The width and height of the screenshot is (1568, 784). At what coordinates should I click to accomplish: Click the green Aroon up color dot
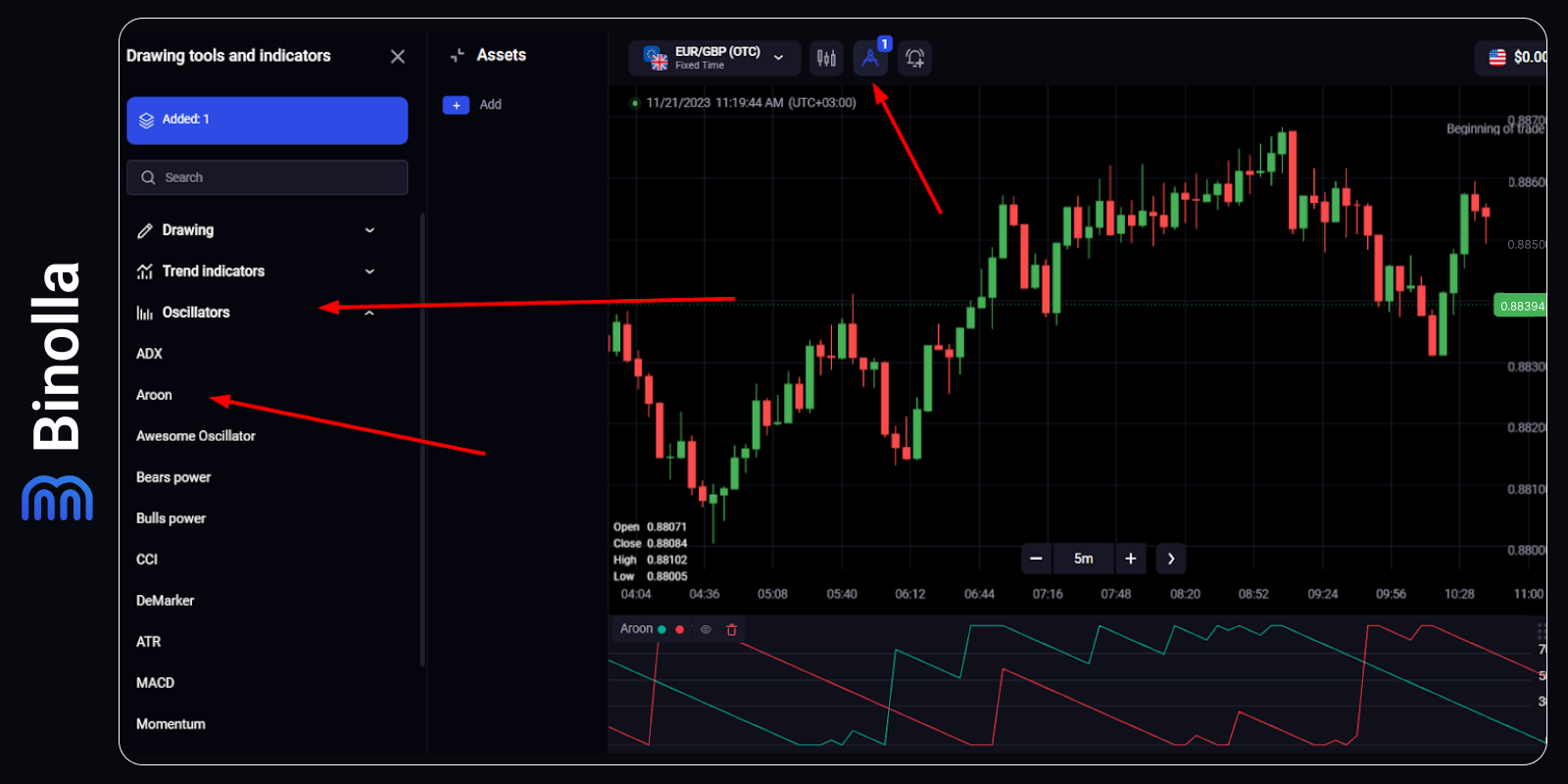click(661, 629)
